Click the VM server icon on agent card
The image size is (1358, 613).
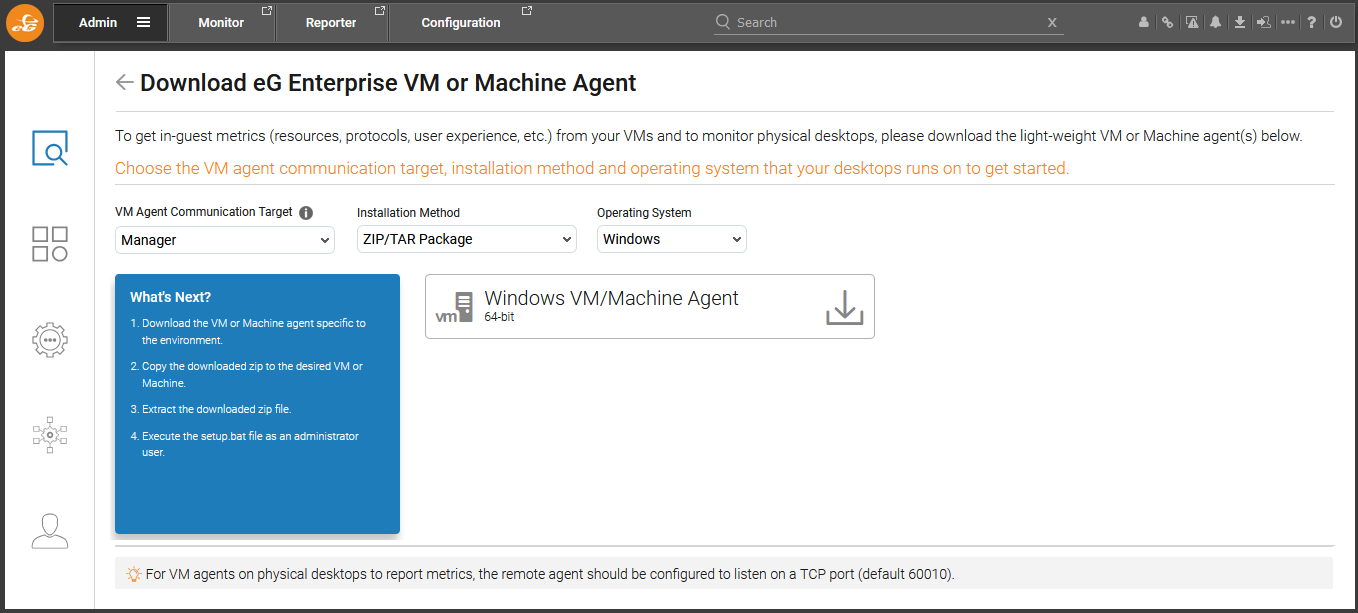coord(455,307)
